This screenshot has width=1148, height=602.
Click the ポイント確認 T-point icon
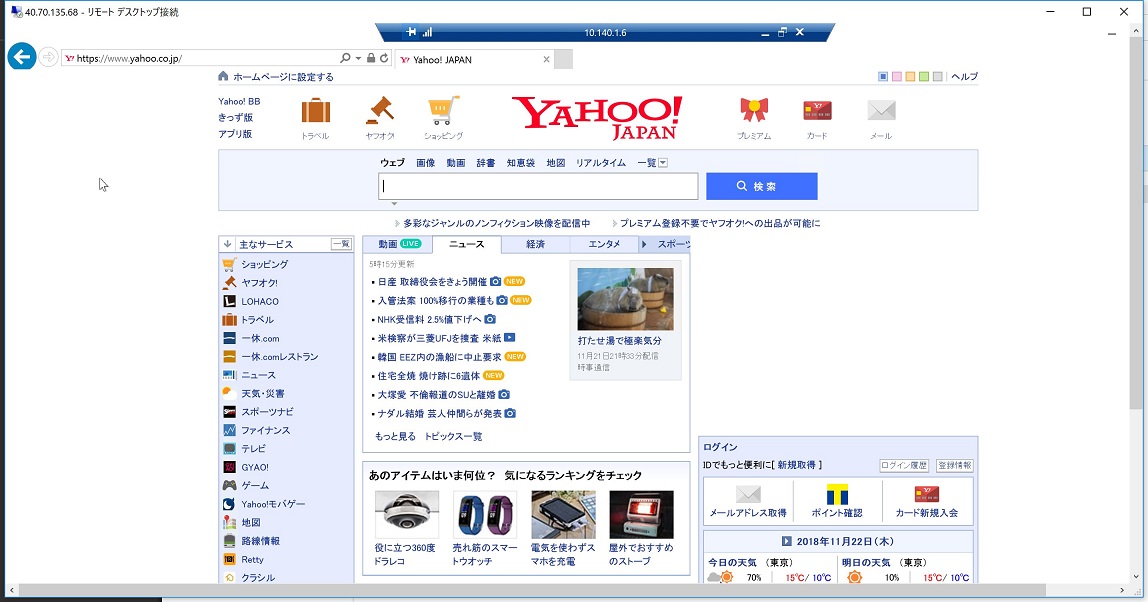[x=837, y=494]
